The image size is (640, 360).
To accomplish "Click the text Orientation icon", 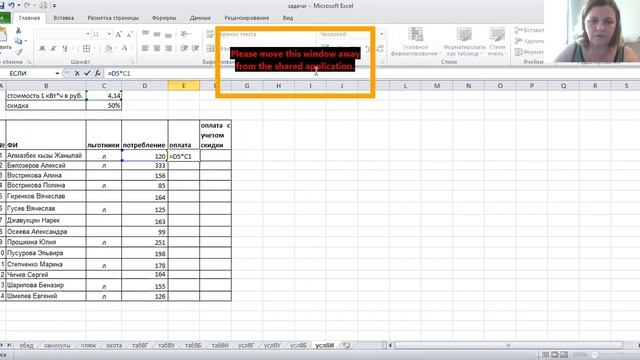I will tap(184, 34).
